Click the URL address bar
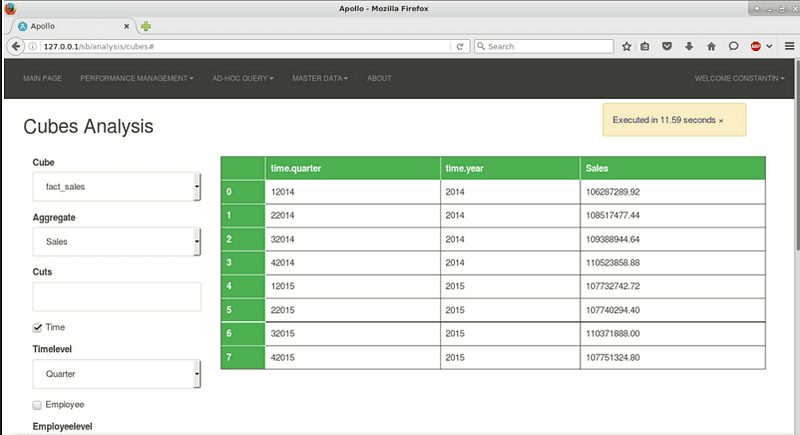The width and height of the screenshot is (800, 435). tap(245, 46)
